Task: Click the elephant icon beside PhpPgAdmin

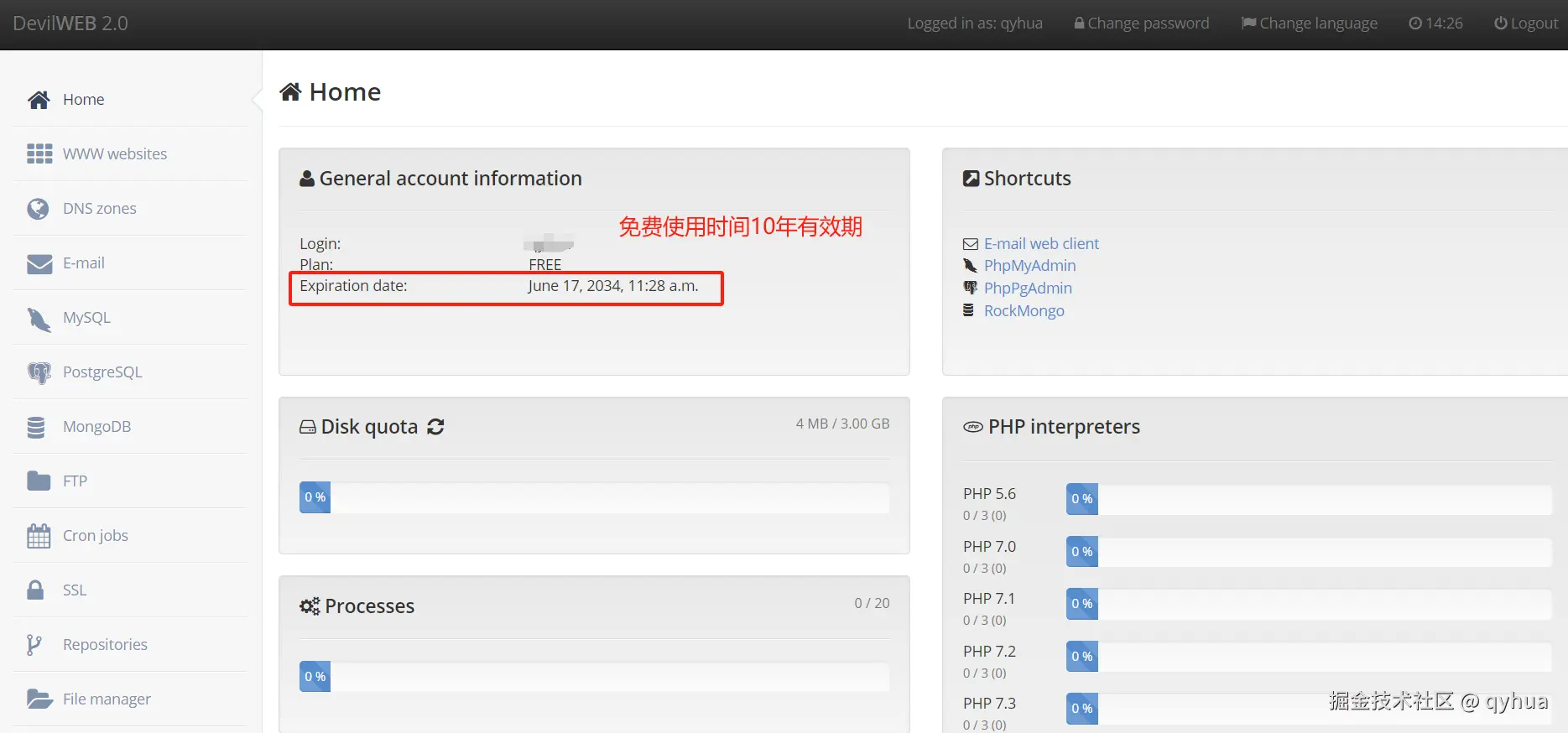Action: point(971,288)
